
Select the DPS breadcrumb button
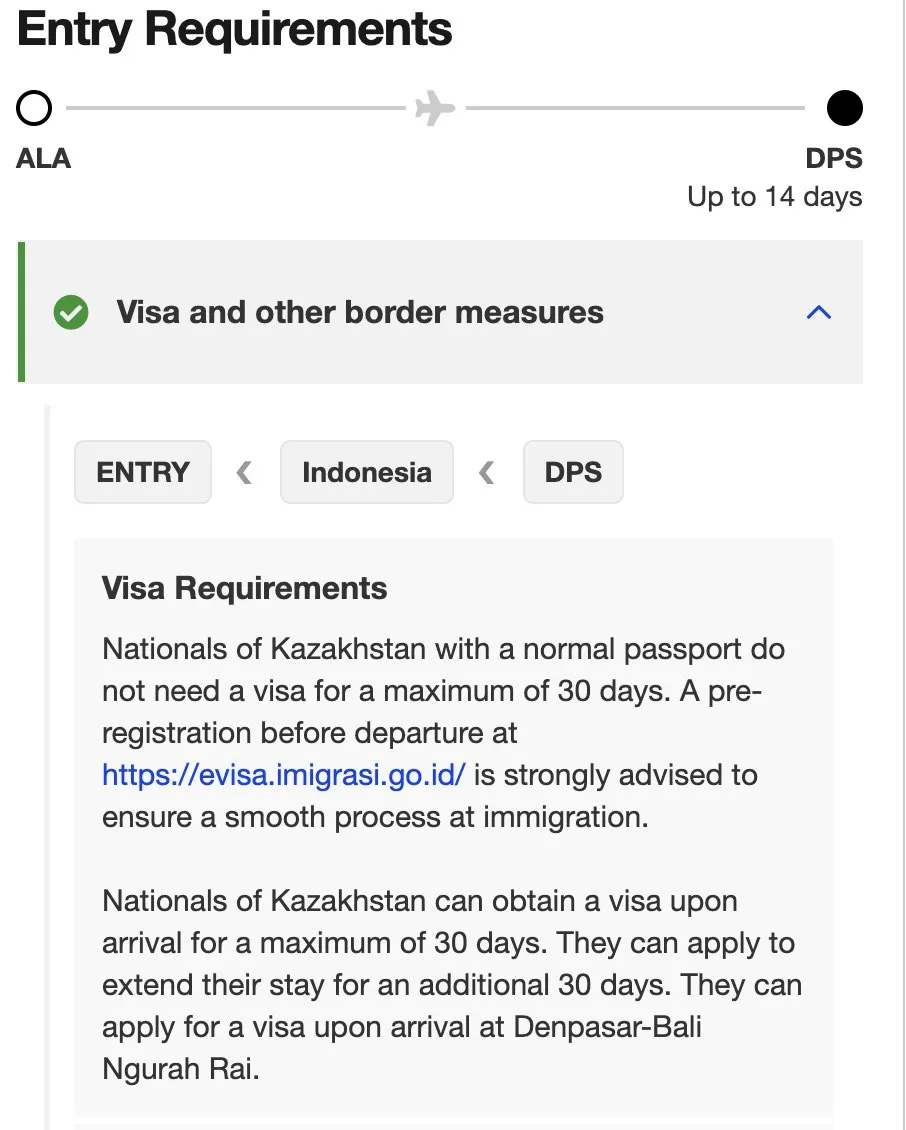(573, 472)
